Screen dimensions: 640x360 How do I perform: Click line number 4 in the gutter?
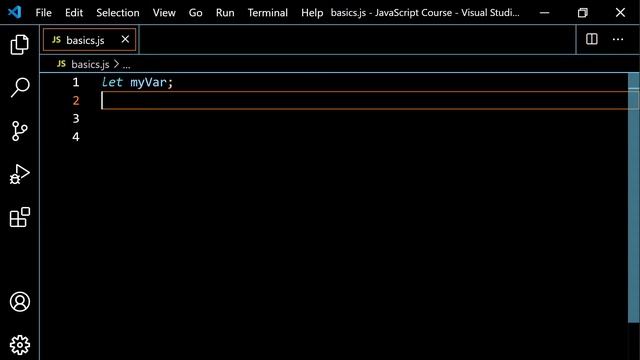(76, 136)
